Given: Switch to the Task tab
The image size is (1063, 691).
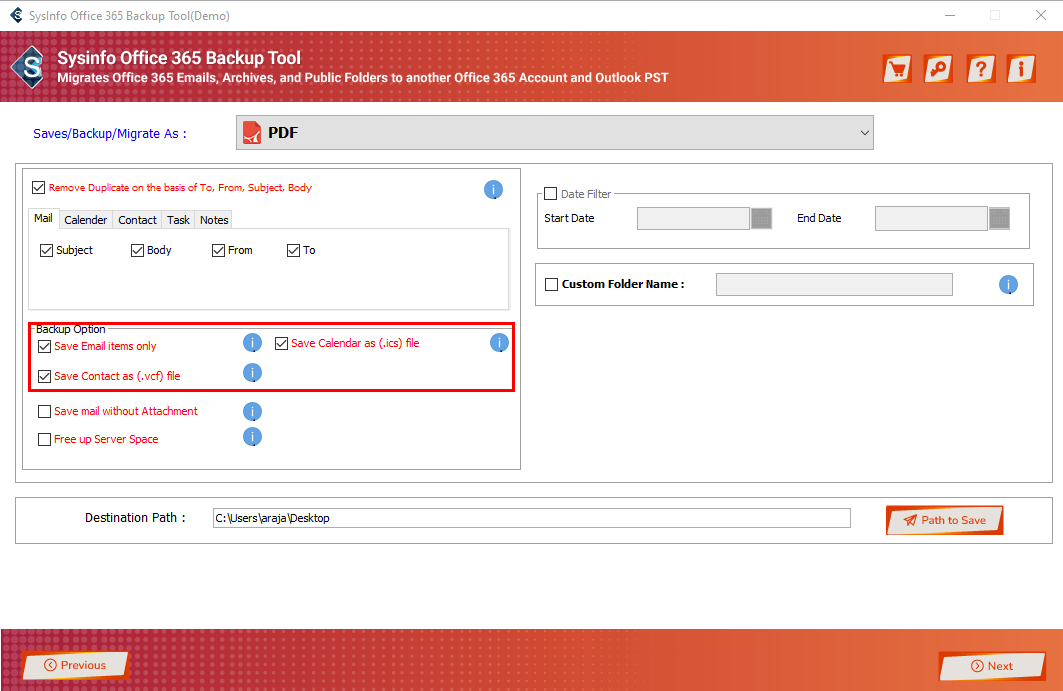Looking at the screenshot, I should pyautogui.click(x=178, y=220).
